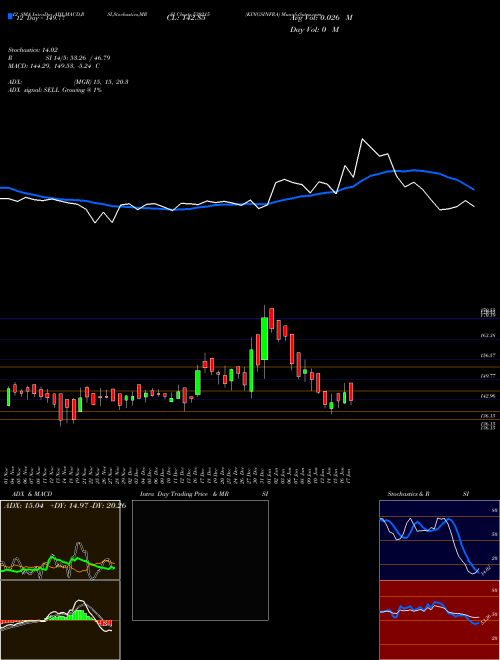
Task: Select the "ADX: 15.04 +DY: 14.97" readout
Action: [x=47, y=506]
